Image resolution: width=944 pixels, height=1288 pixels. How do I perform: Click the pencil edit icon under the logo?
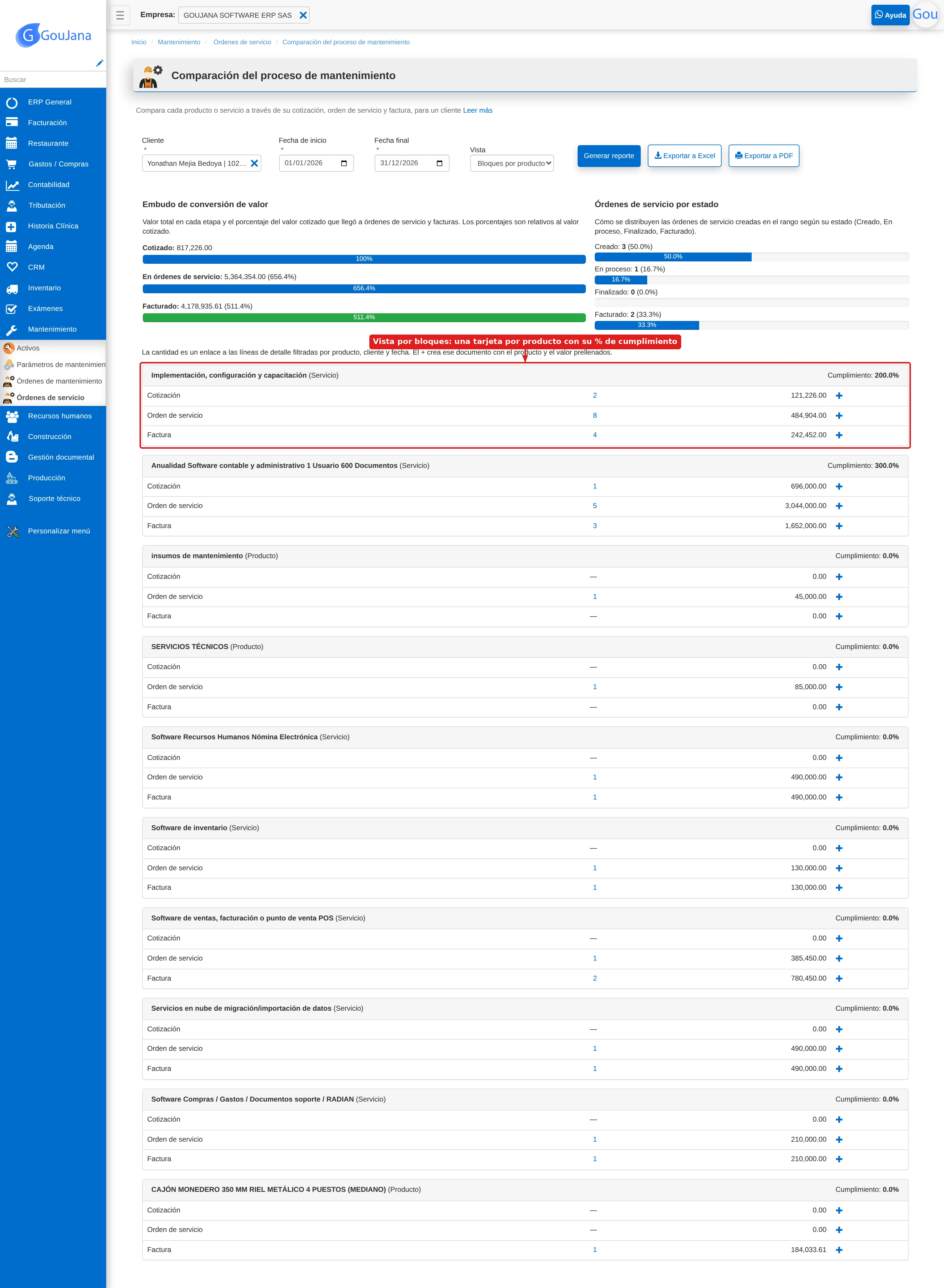[x=99, y=63]
